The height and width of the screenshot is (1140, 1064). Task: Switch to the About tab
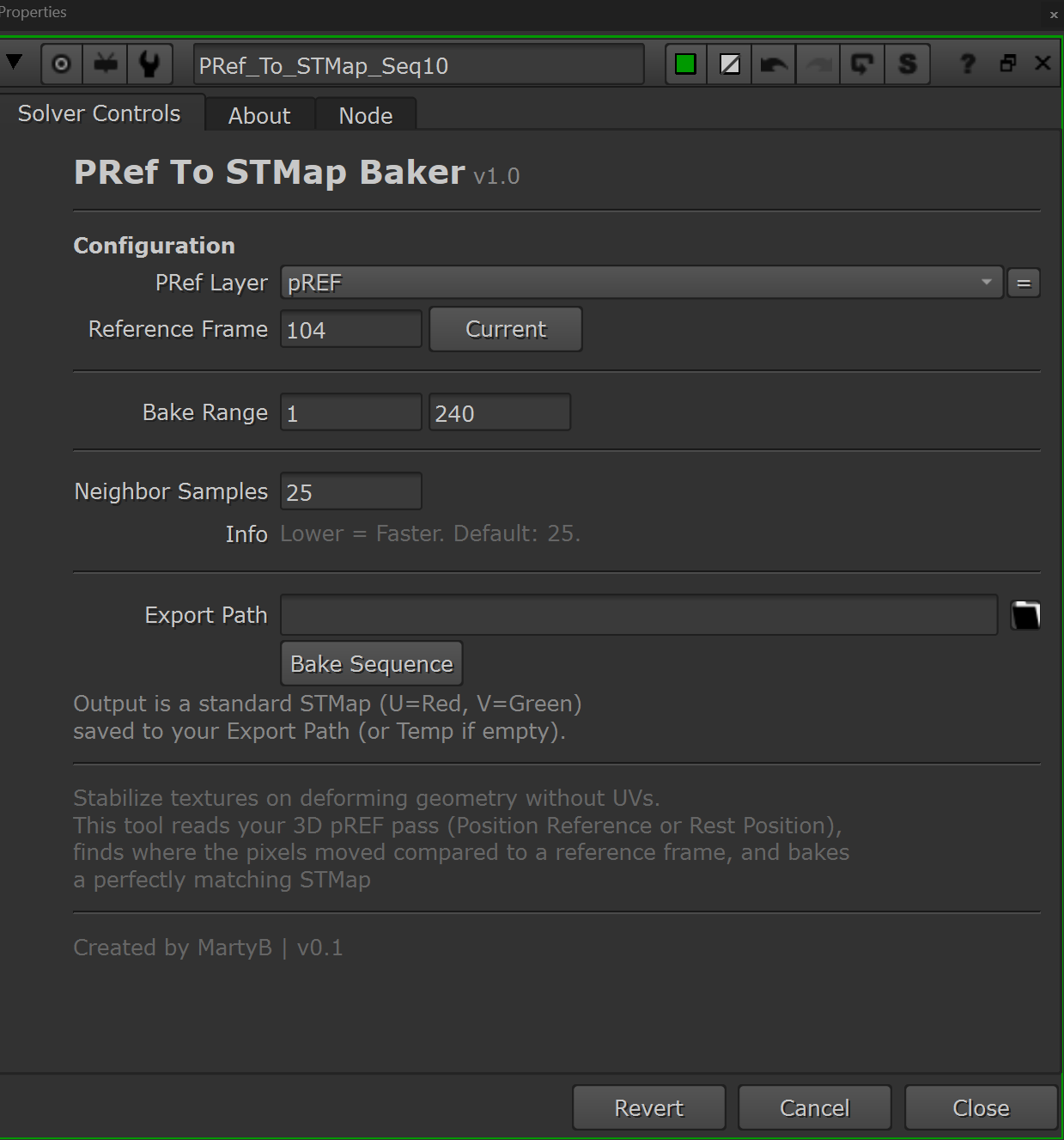click(259, 116)
